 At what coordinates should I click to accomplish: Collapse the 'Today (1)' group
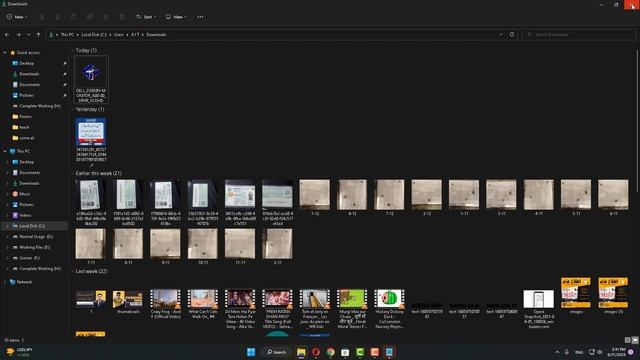click(73, 50)
